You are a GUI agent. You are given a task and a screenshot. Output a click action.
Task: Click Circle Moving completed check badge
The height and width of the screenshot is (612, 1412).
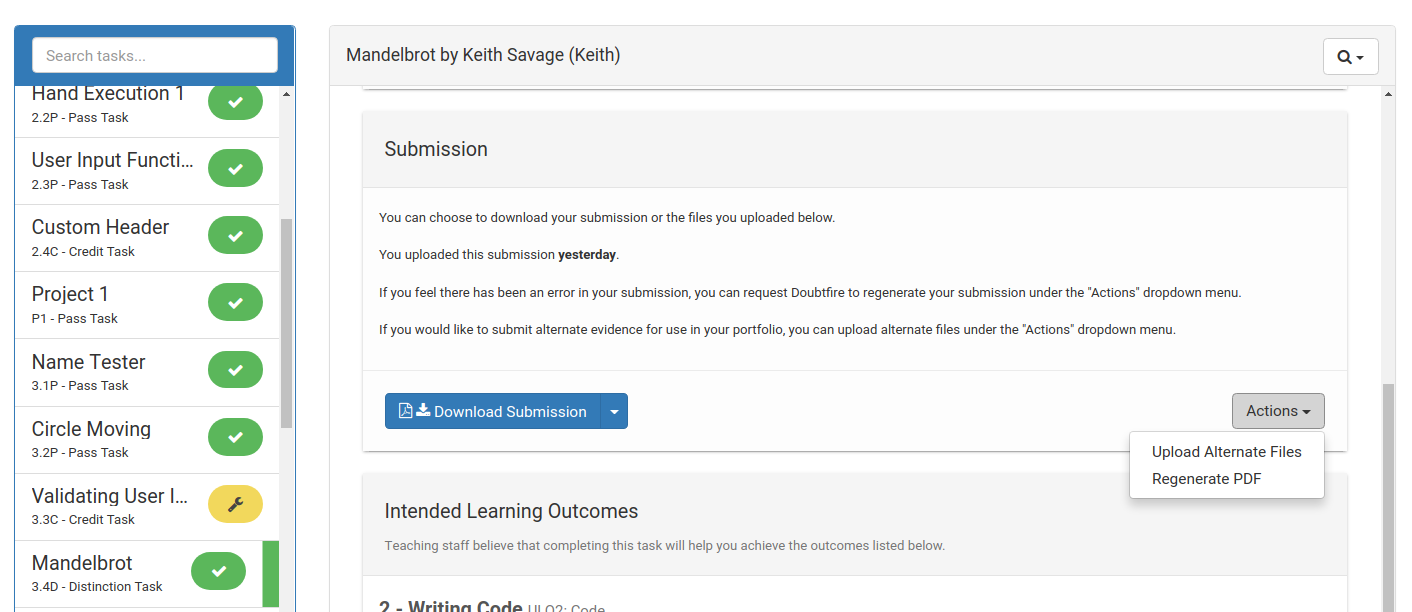pyautogui.click(x=235, y=437)
